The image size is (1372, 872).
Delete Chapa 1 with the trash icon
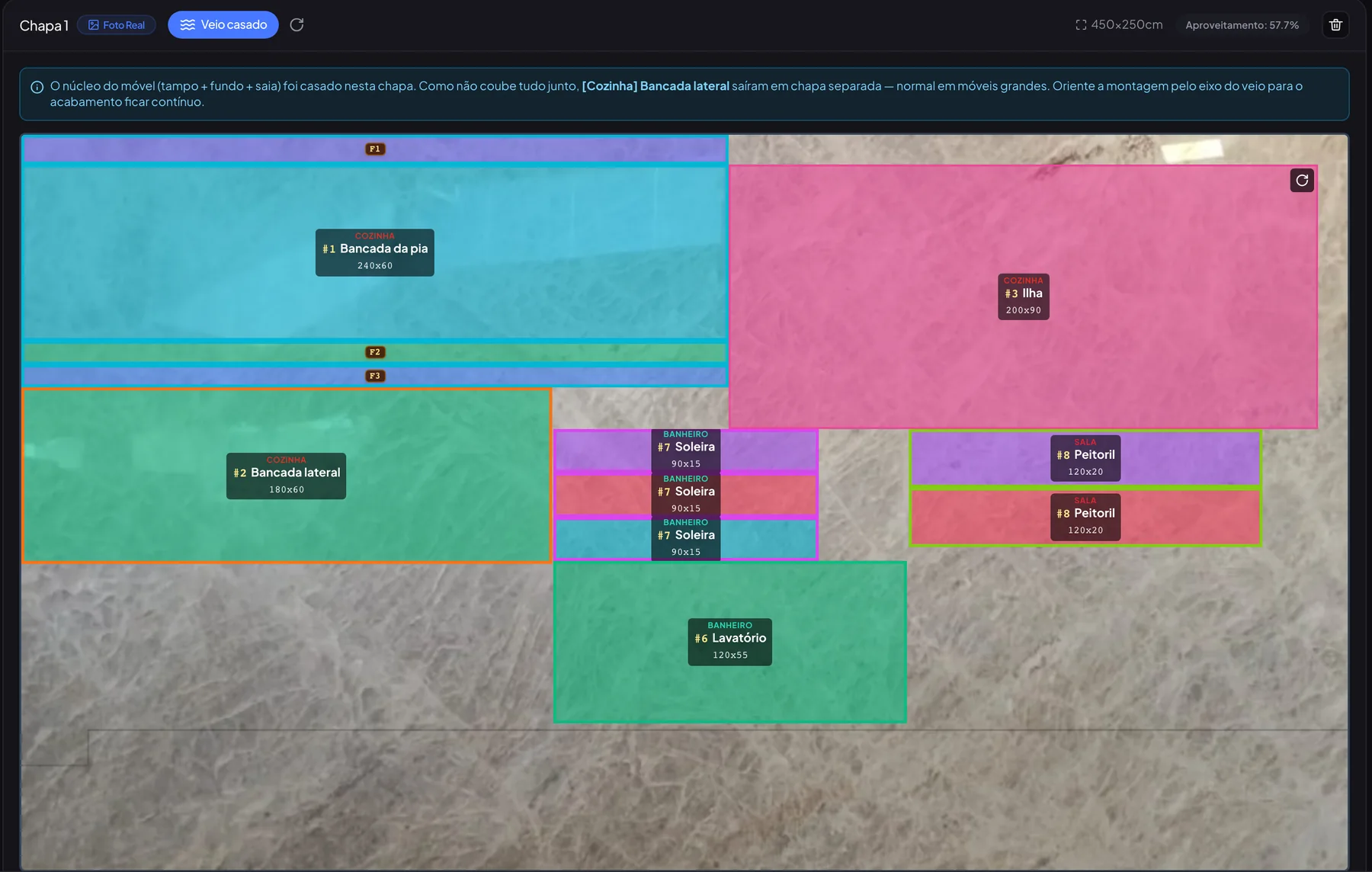1335,25
